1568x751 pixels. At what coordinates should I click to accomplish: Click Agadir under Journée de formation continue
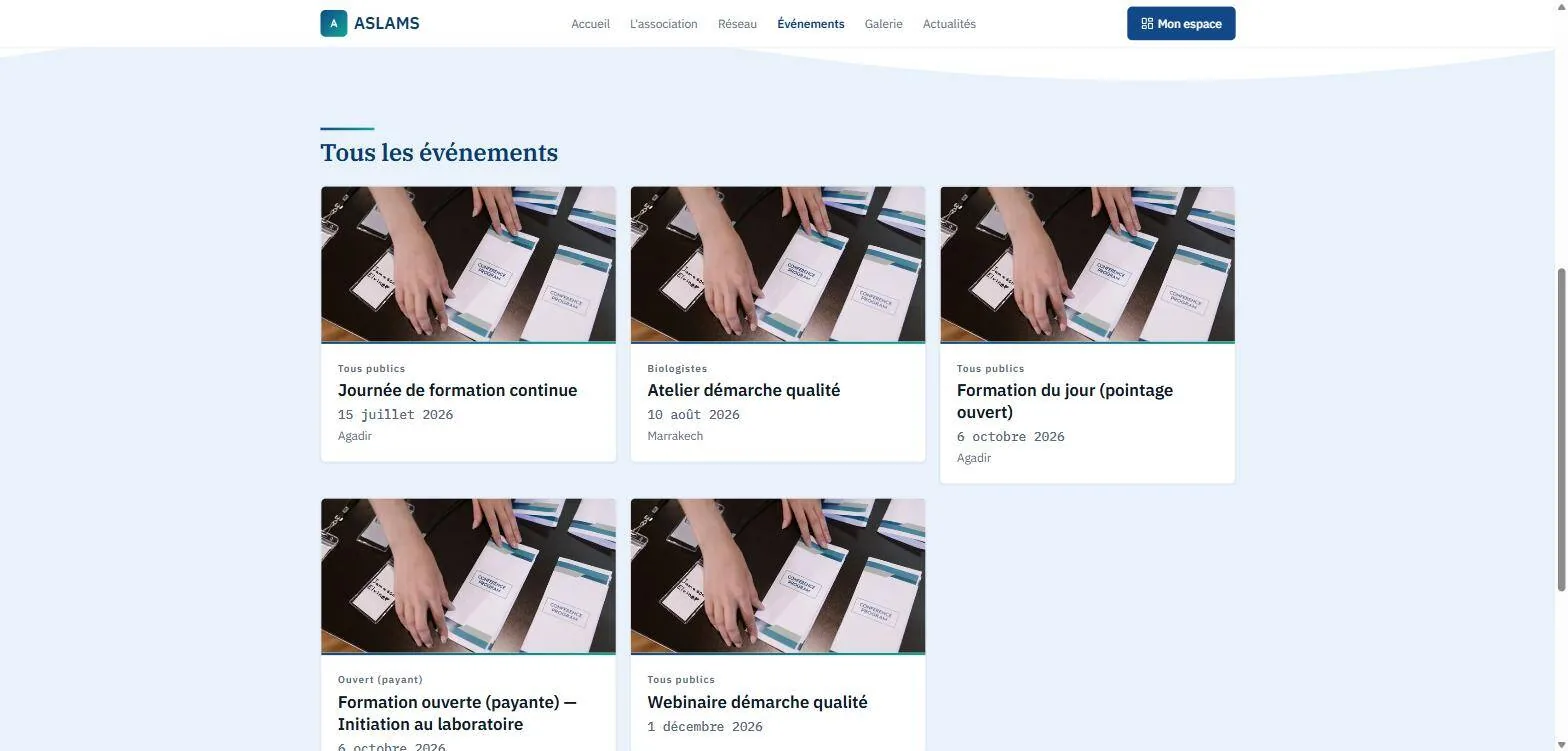coord(355,436)
